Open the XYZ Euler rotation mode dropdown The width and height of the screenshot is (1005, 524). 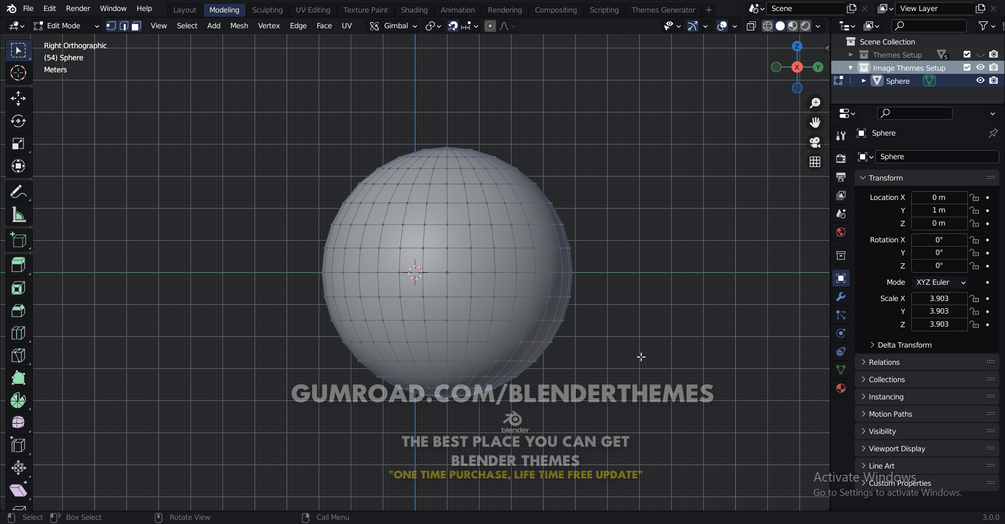click(x=940, y=282)
